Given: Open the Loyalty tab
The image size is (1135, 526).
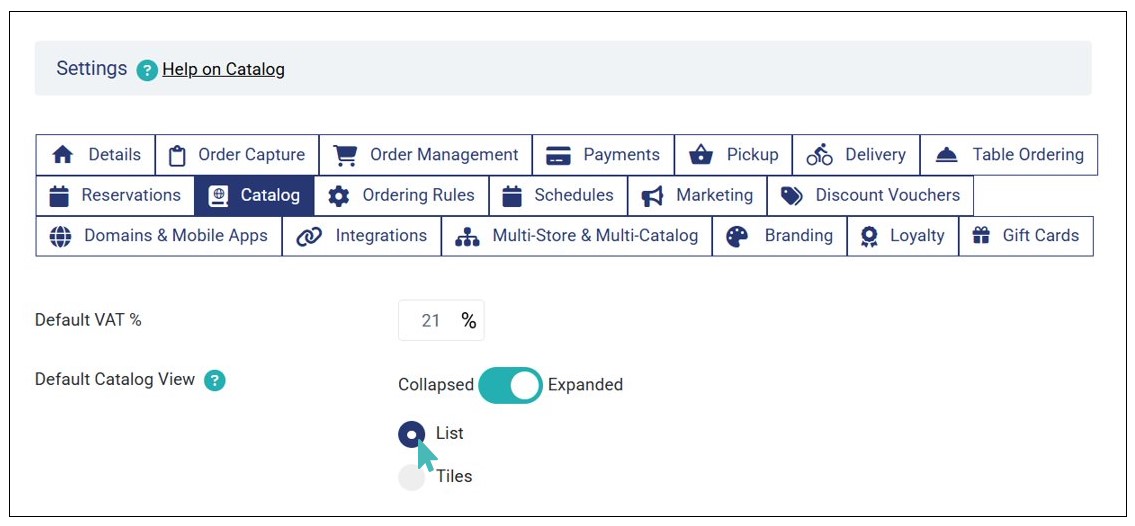Looking at the screenshot, I should pyautogui.click(x=903, y=236).
